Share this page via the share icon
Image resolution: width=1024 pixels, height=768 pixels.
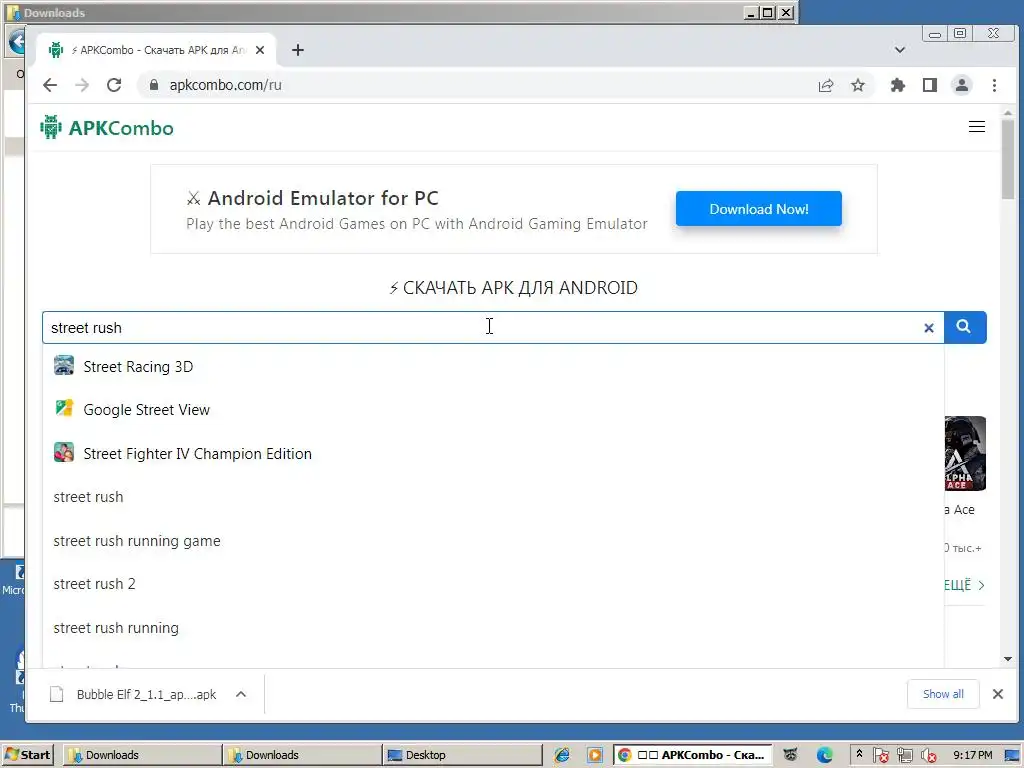point(825,85)
